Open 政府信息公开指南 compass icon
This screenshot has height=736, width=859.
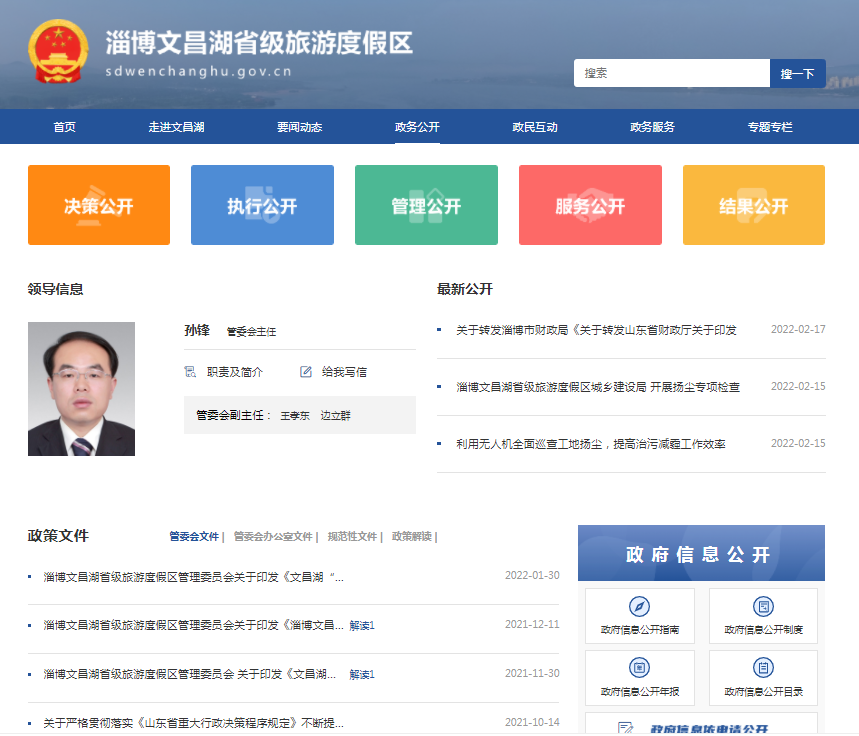(x=639, y=607)
